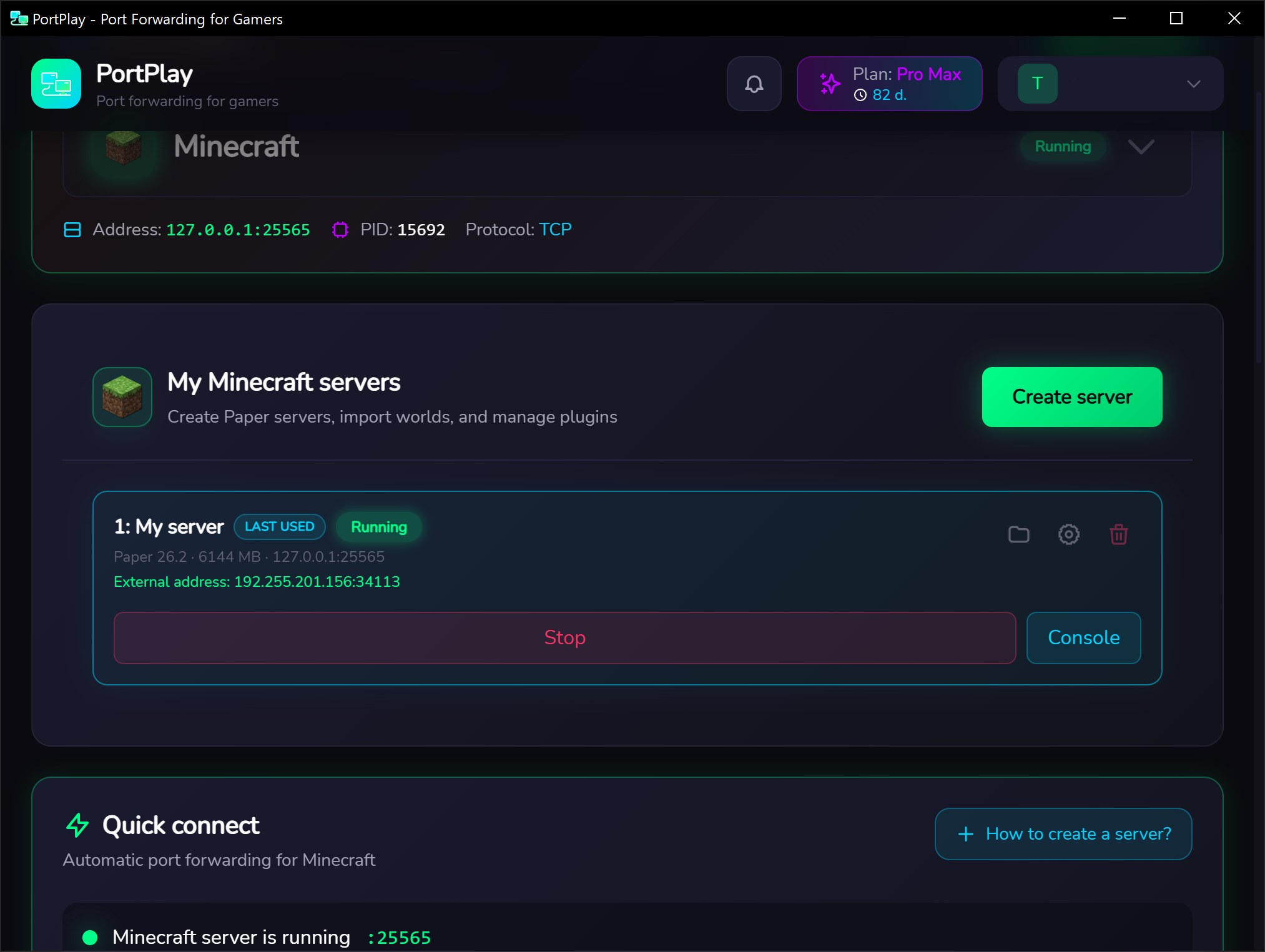Click the address server icon

coord(72,230)
